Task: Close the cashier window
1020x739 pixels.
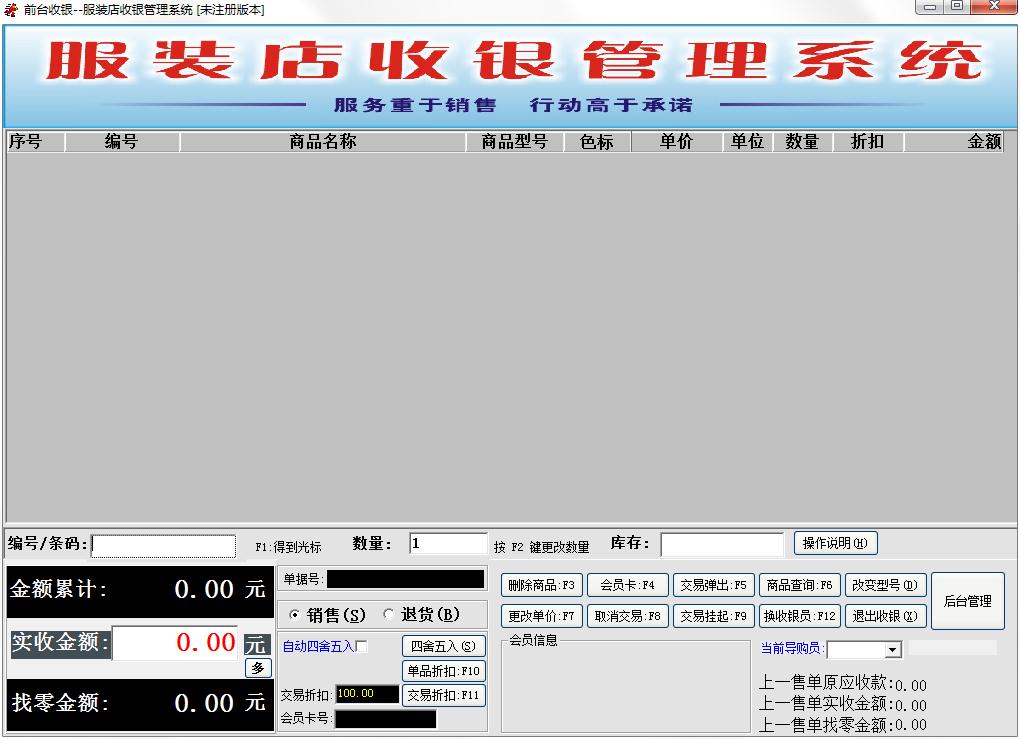Action: pos(995,7)
